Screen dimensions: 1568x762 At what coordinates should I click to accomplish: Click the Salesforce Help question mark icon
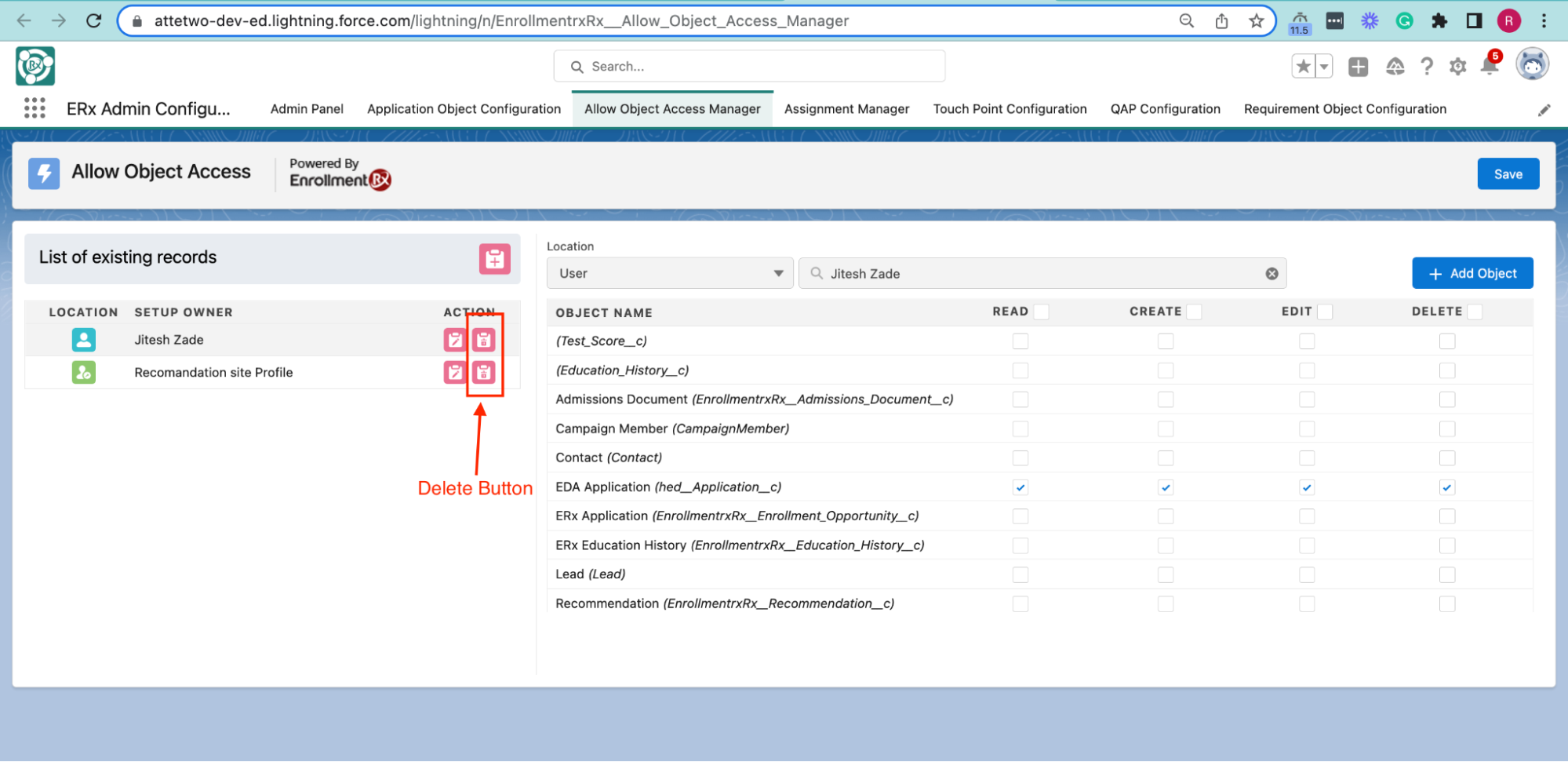(1427, 67)
